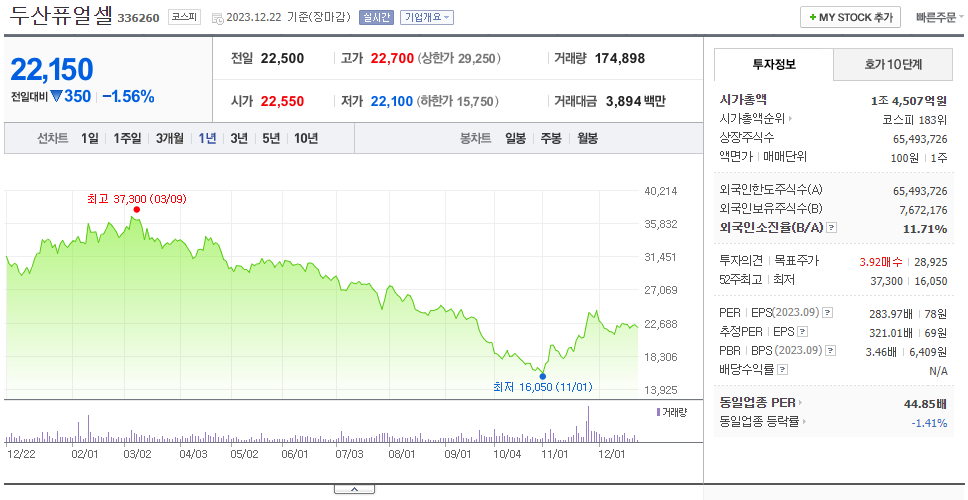Show the 일봉 candlestick chart
This screenshot has width=968, height=500.
(515, 139)
